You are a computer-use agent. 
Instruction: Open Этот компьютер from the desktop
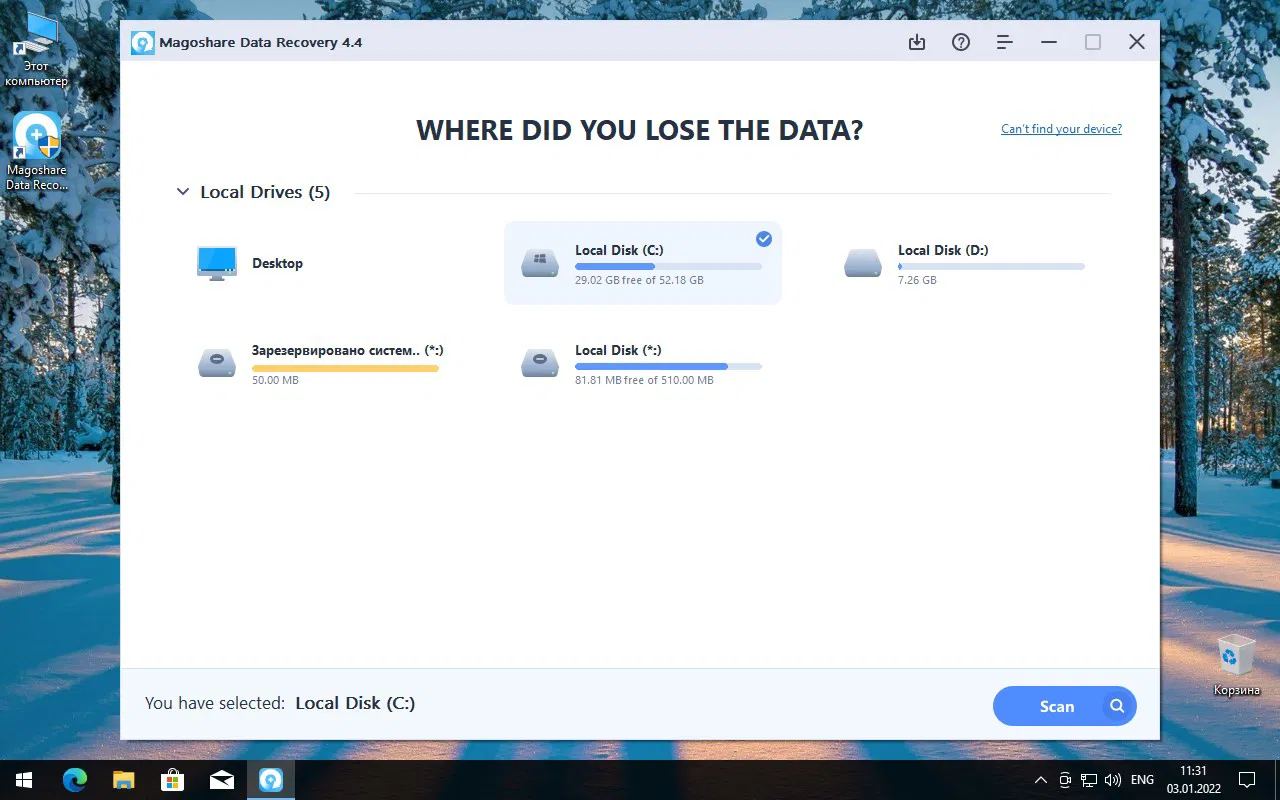point(36,30)
